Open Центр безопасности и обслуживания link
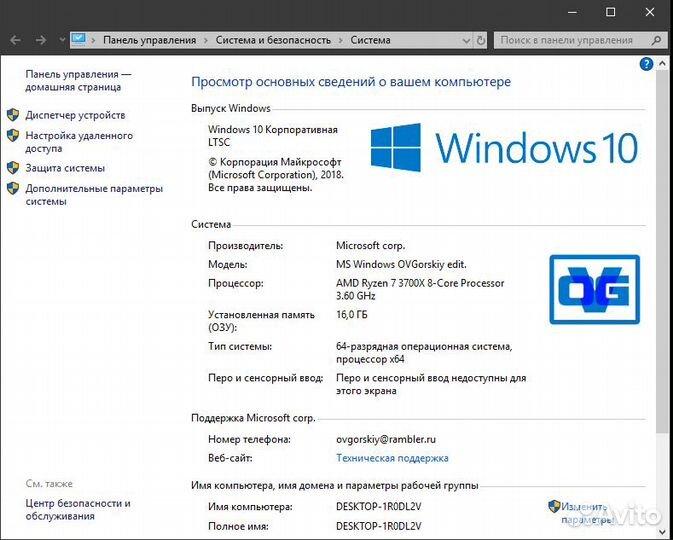673x540 pixels. 78,510
